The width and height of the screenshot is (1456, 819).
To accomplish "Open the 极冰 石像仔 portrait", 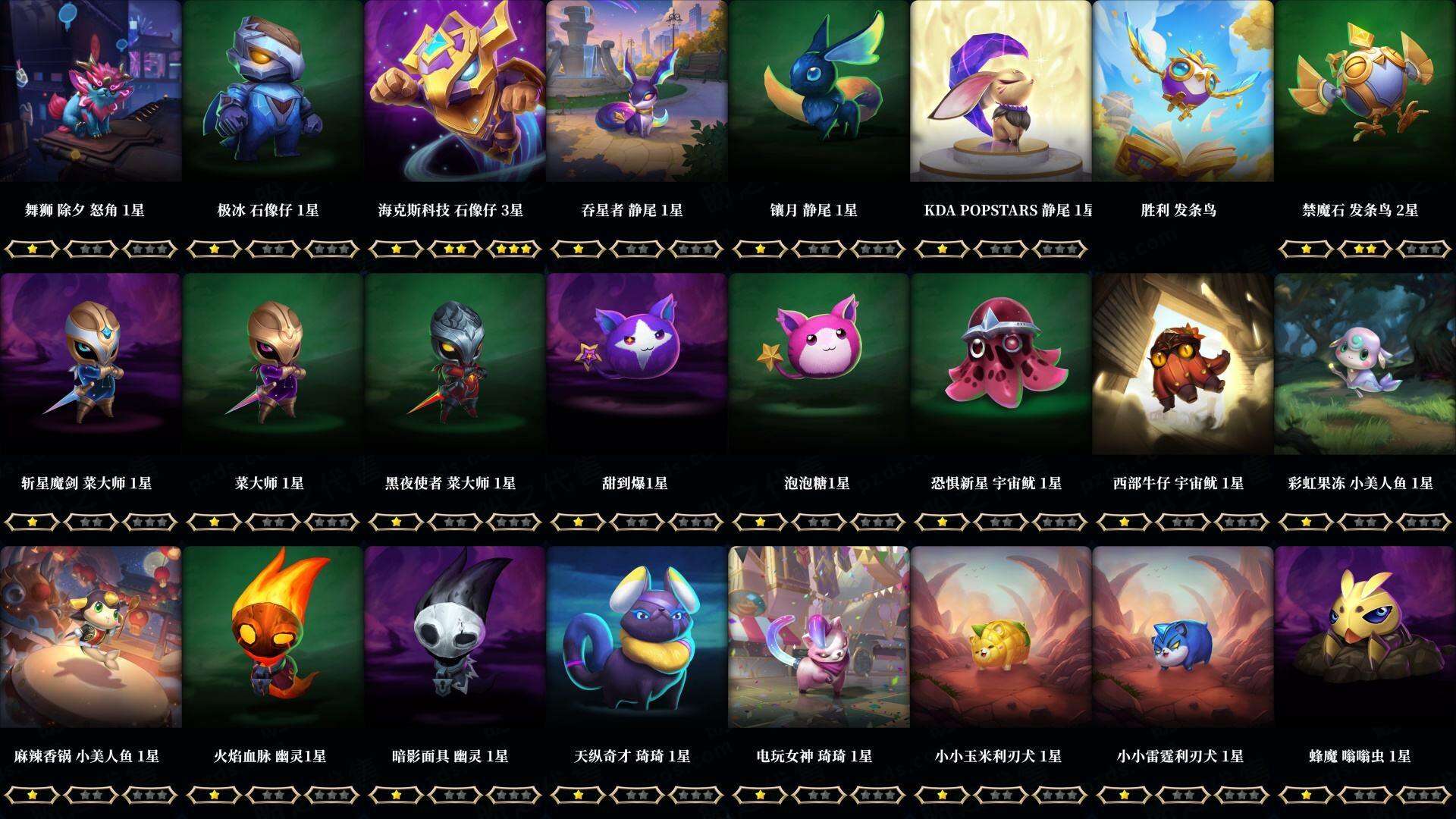I will (273, 91).
